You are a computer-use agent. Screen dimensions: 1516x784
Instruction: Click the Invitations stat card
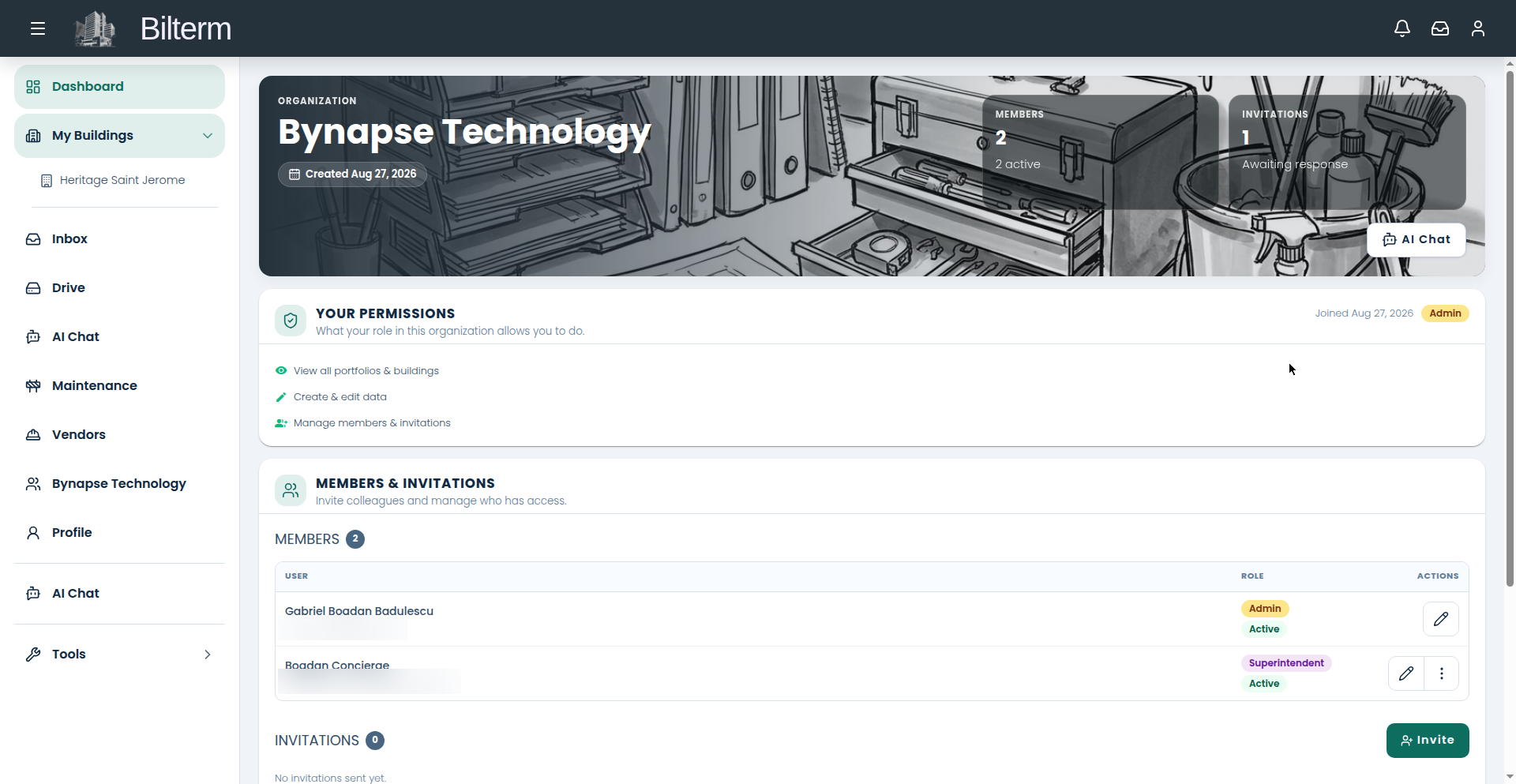[1347, 152]
